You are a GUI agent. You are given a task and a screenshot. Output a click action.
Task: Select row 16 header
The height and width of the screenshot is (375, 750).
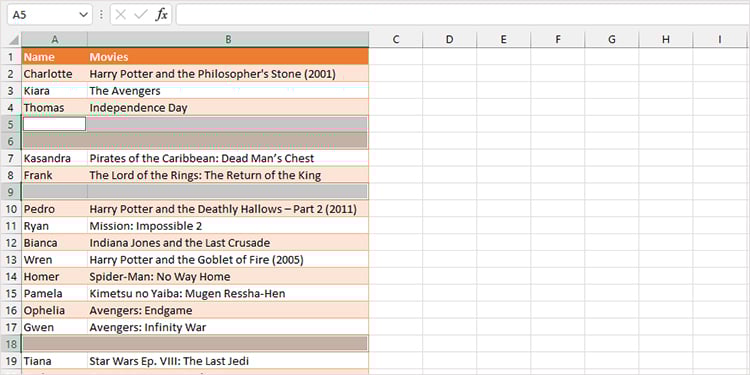click(x=11, y=310)
